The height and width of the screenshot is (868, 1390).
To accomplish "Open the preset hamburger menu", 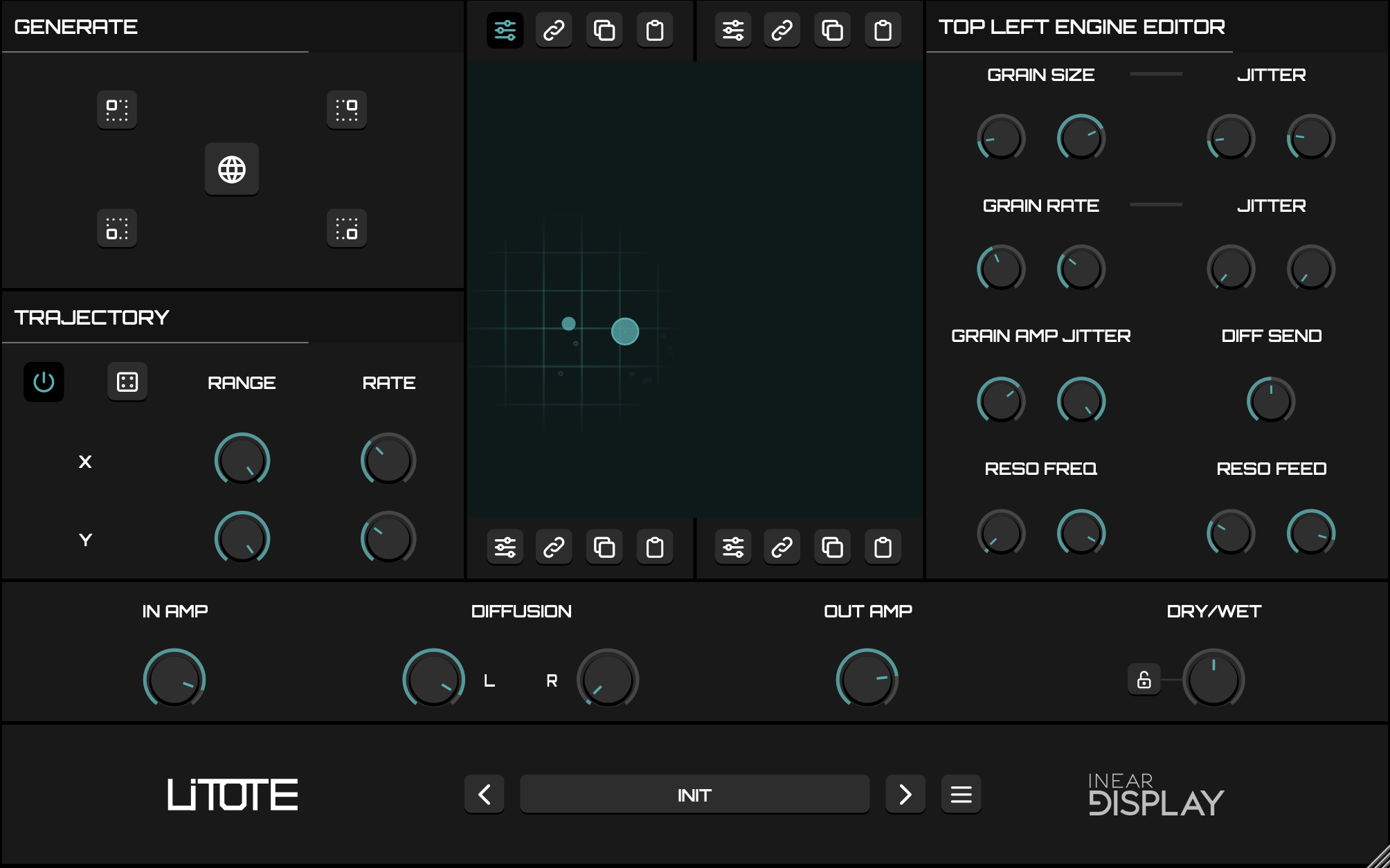I will tap(961, 794).
